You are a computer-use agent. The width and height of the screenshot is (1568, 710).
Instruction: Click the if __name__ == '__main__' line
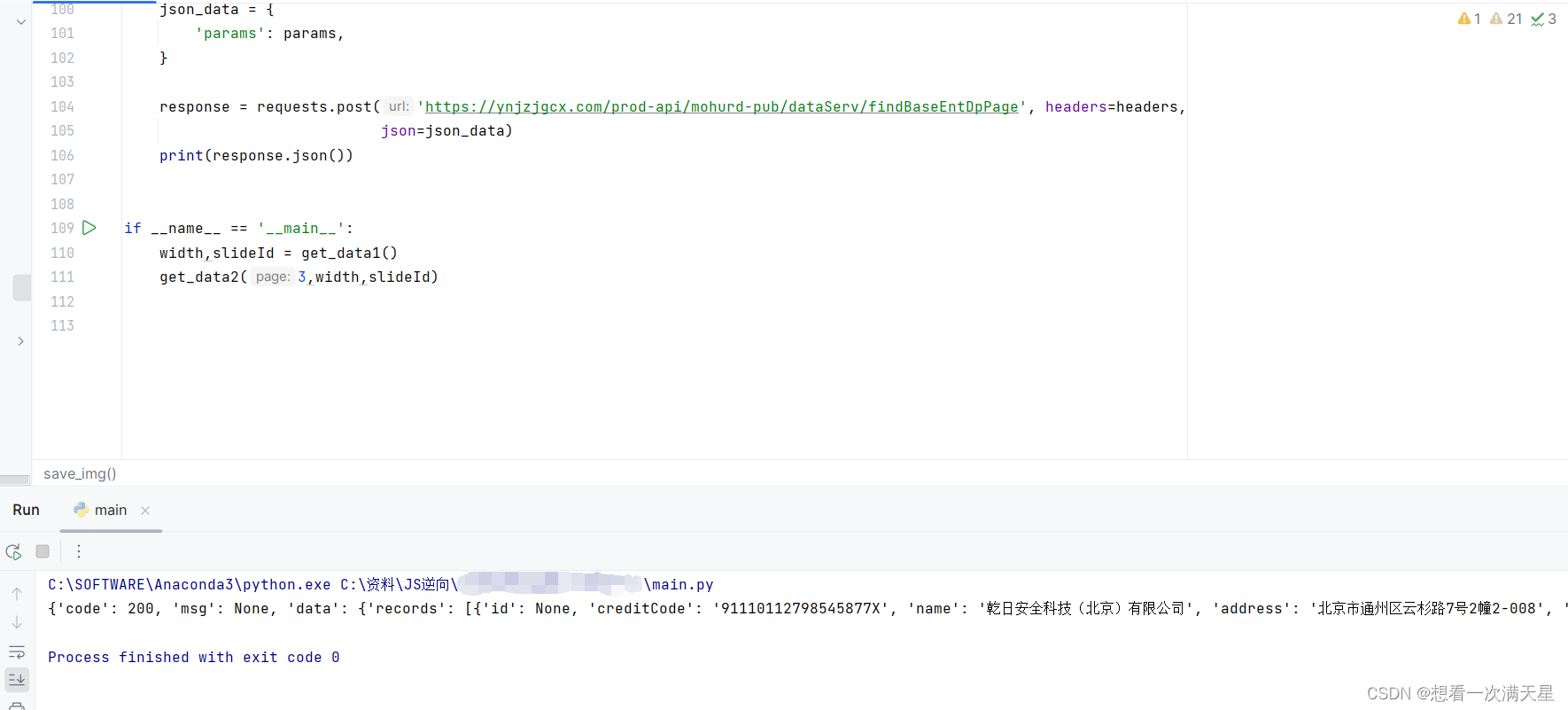[x=239, y=228]
